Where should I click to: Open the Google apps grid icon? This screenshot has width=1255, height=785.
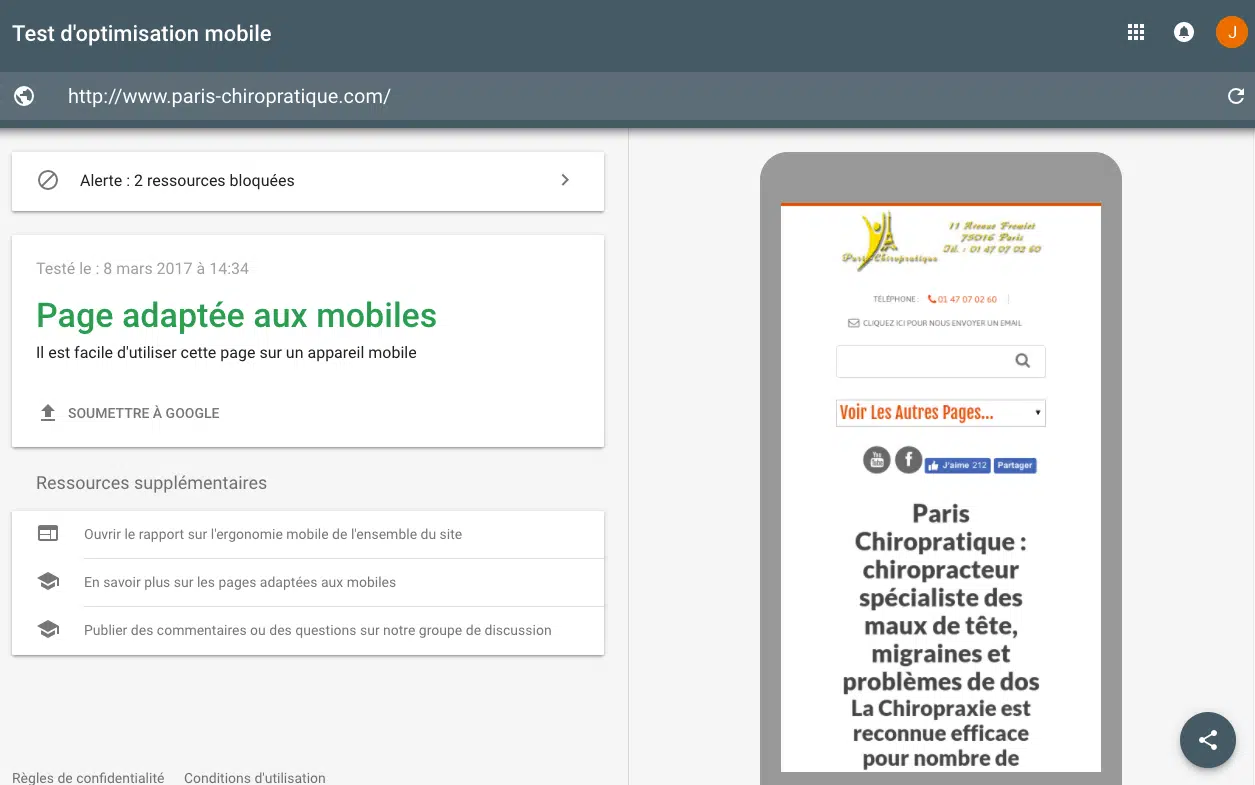(x=1135, y=32)
